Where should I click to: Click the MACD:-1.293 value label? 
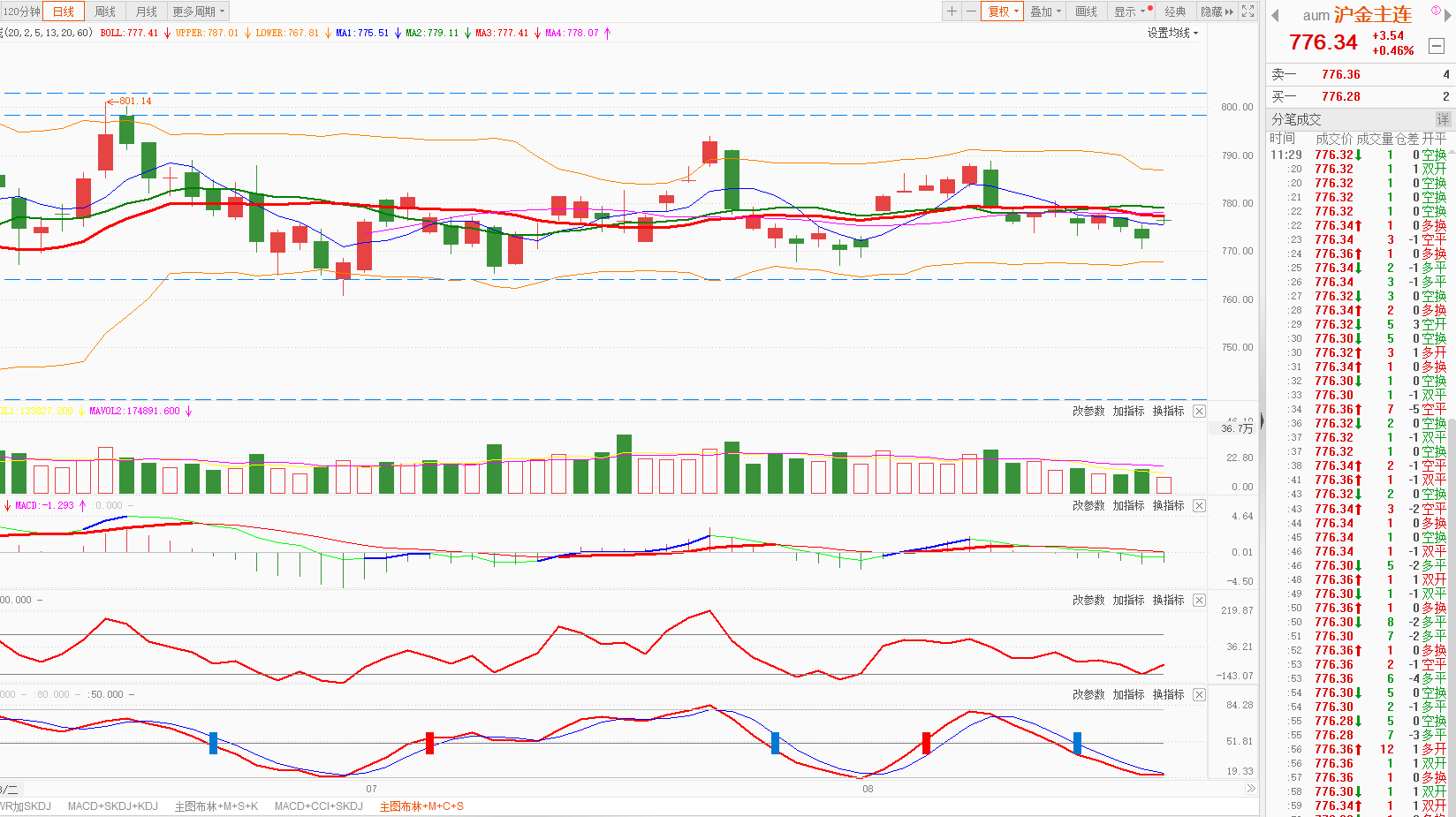click(45, 505)
